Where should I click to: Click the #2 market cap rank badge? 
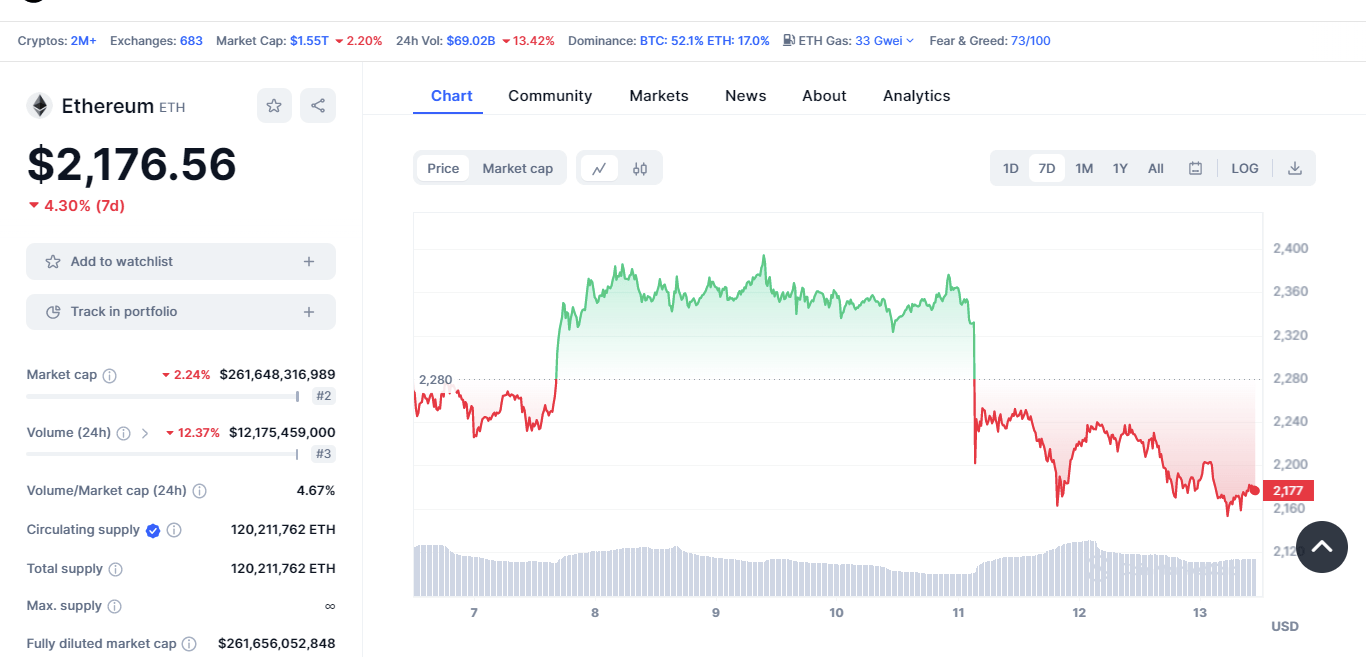coord(323,396)
